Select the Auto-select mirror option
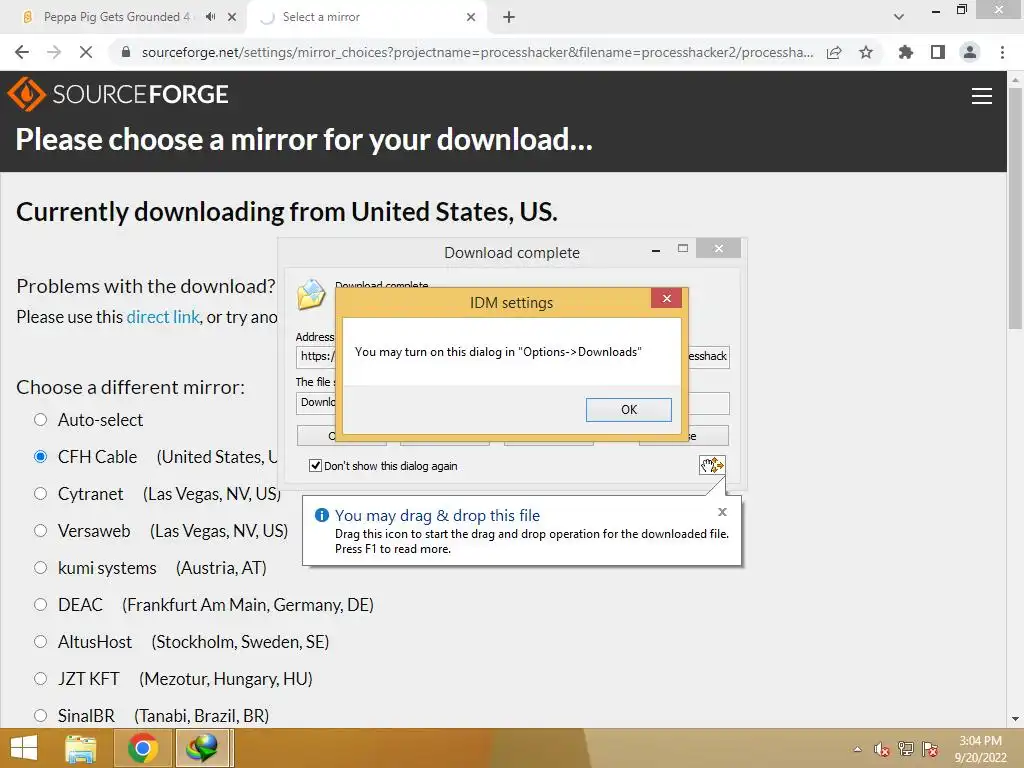1024x768 pixels. coord(40,419)
